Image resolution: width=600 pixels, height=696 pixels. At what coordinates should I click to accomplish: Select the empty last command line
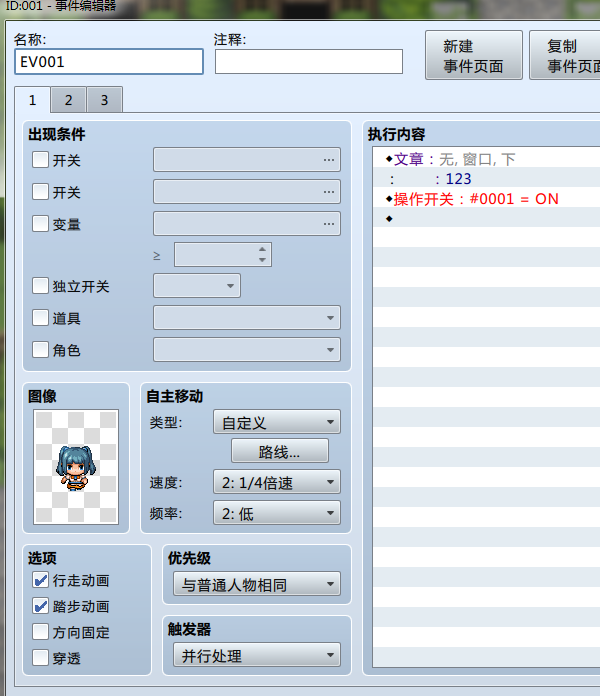(x=486, y=219)
